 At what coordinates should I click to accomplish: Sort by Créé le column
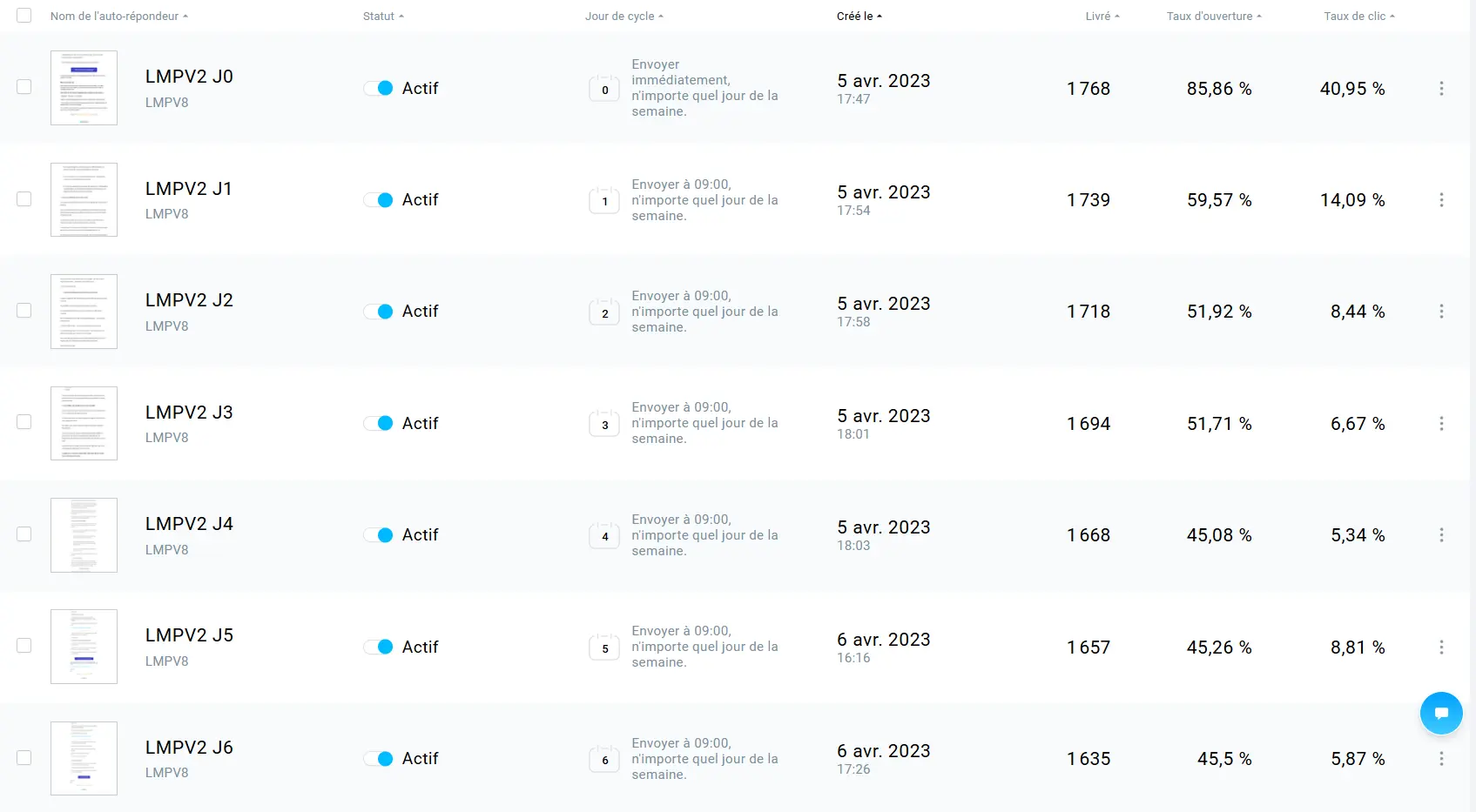859,17
